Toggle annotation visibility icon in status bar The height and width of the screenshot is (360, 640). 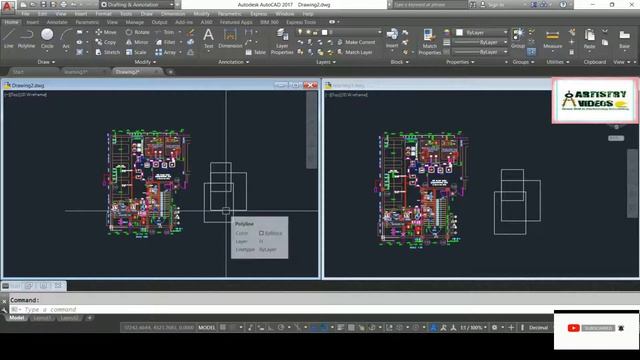[x=433, y=327]
